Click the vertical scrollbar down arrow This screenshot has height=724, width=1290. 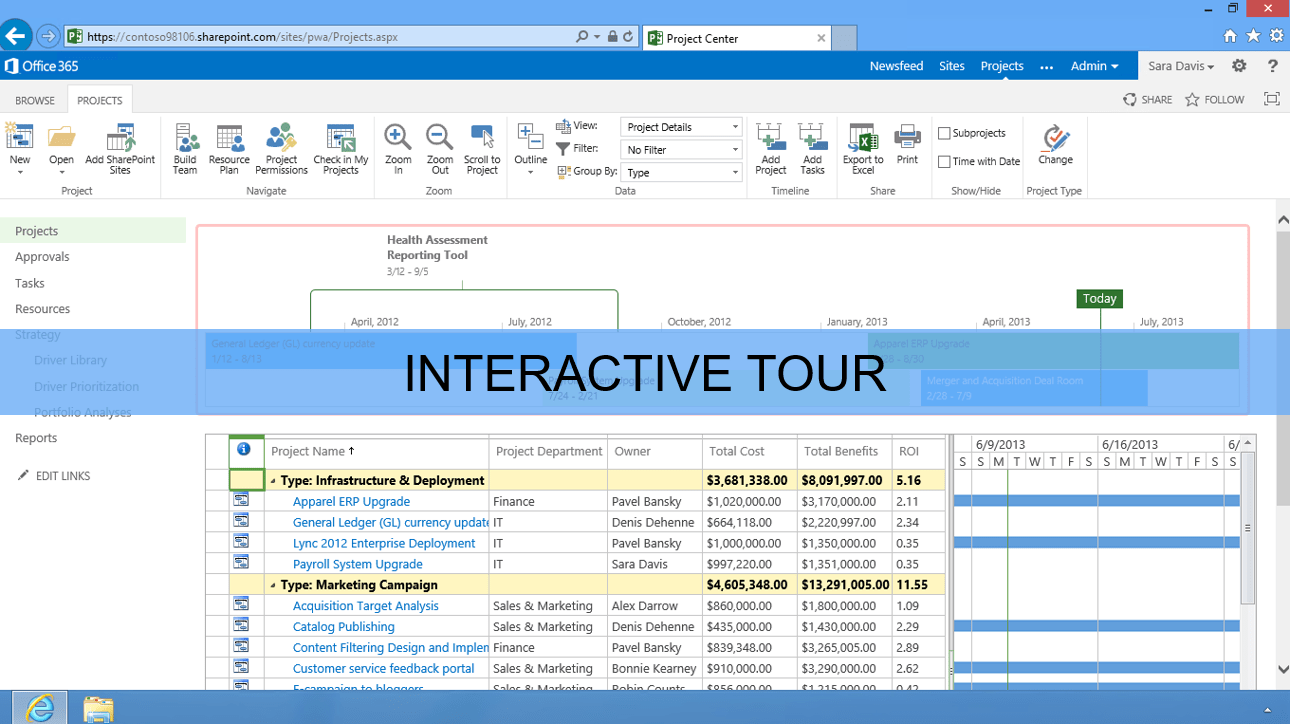tap(1283, 669)
